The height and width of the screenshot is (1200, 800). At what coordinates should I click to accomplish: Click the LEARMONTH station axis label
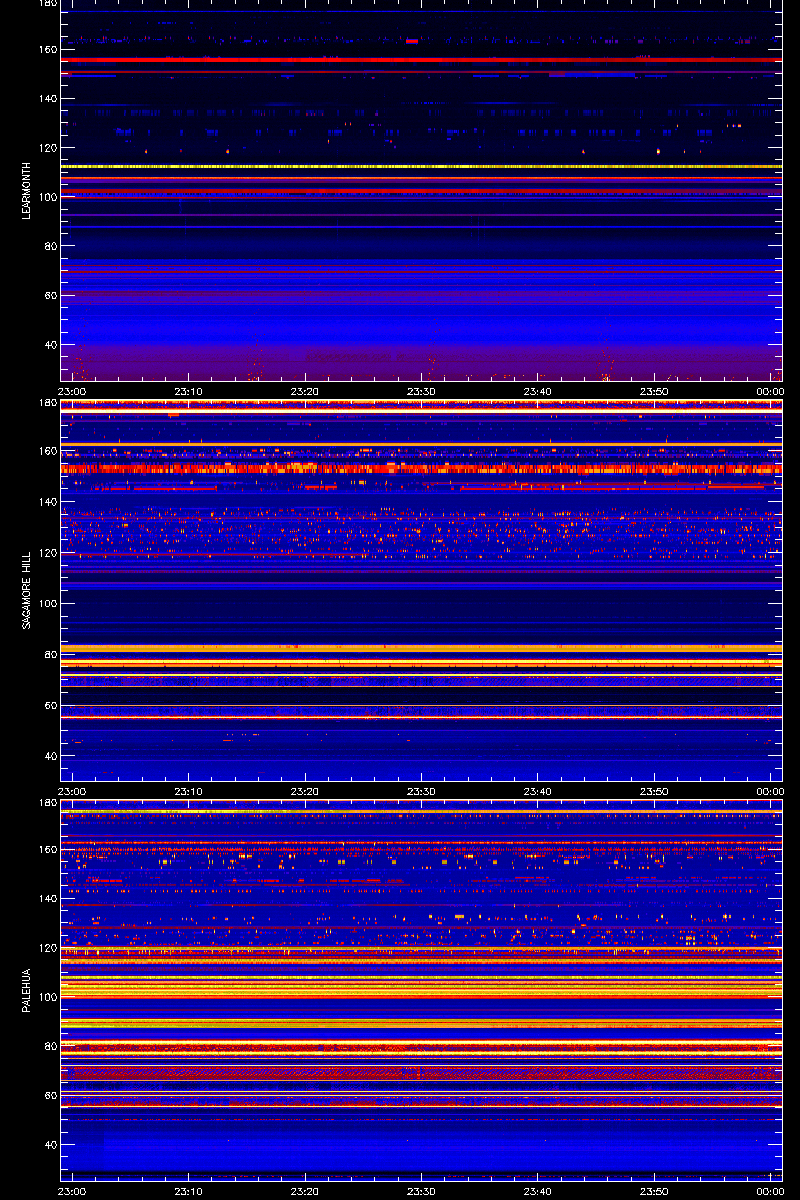tap(26, 192)
